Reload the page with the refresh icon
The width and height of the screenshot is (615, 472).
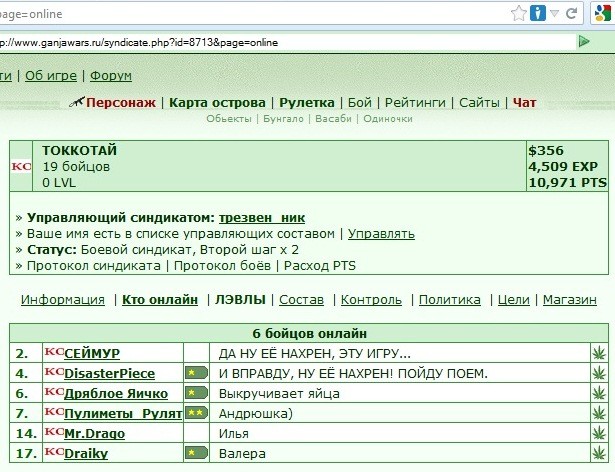click(x=571, y=14)
